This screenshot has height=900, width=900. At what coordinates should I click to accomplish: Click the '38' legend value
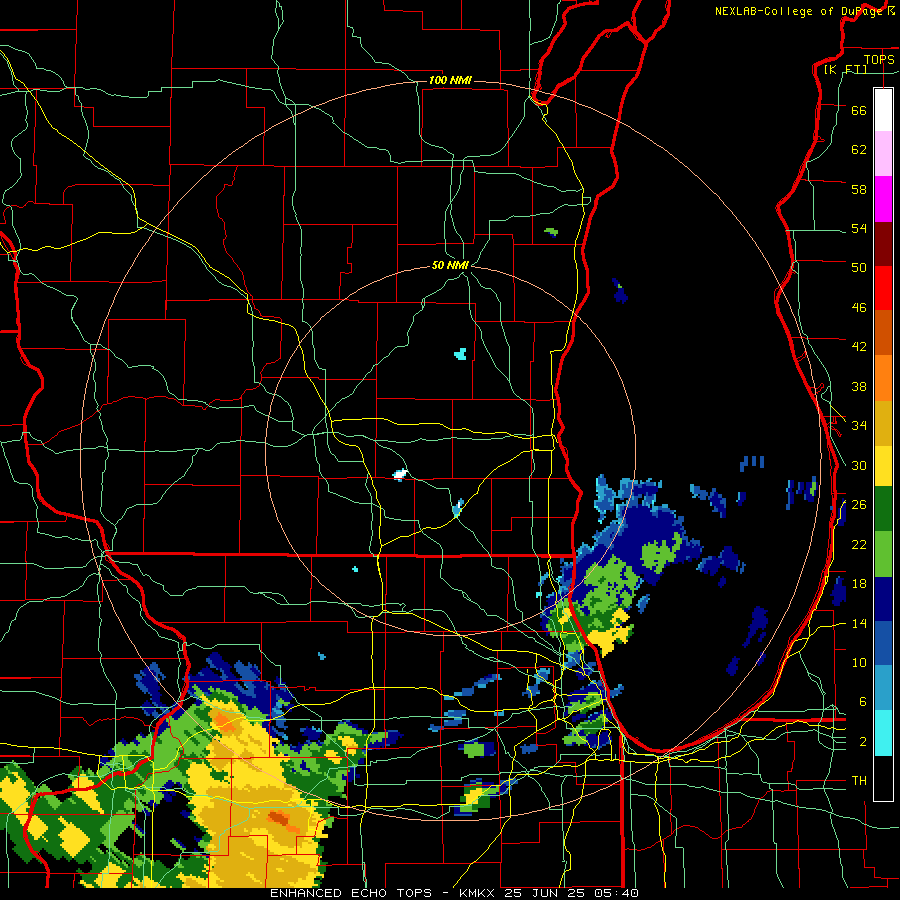(x=859, y=386)
